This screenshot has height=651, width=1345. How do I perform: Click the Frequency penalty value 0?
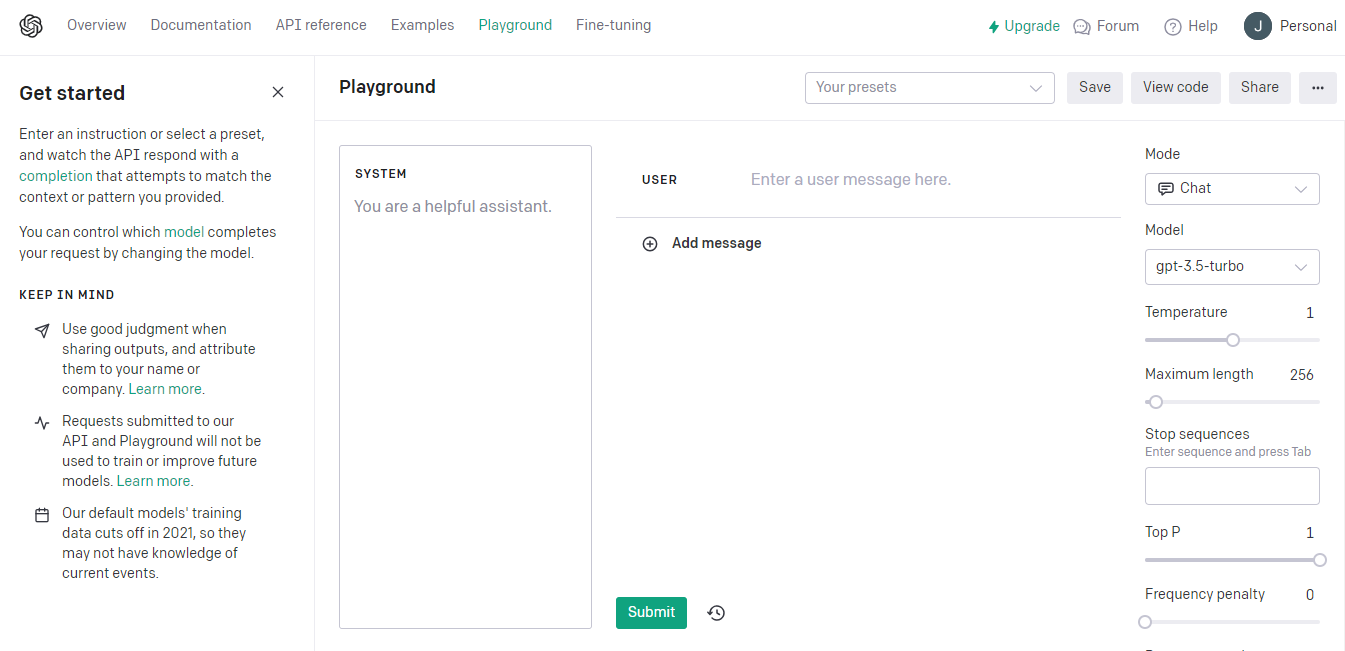tap(1310, 595)
